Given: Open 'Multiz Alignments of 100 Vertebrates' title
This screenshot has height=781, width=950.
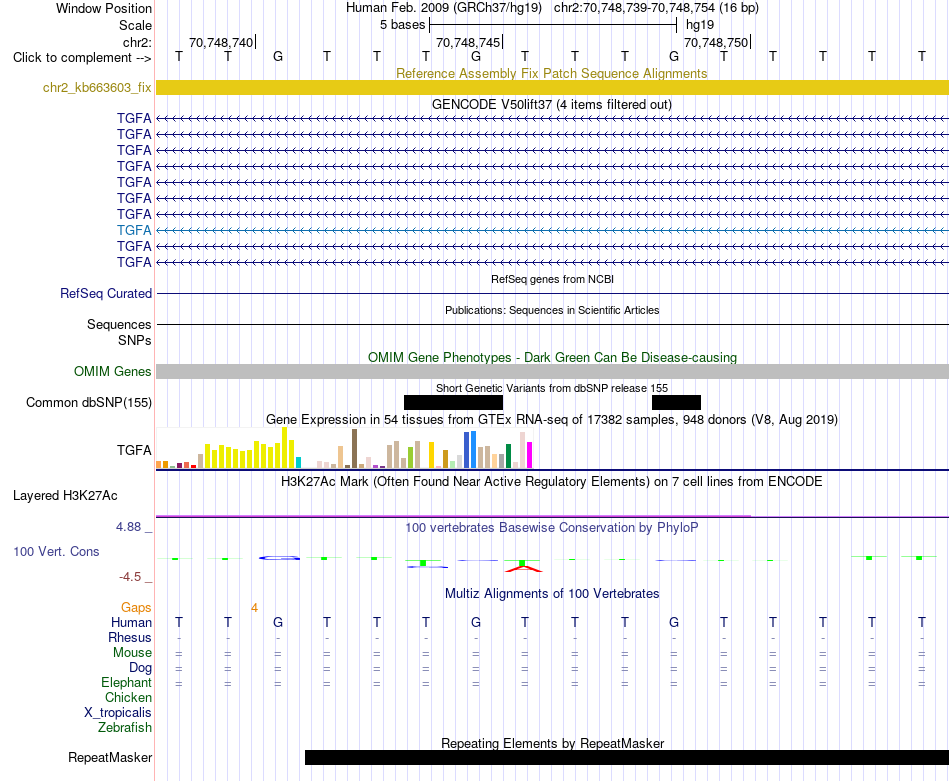Looking at the screenshot, I should tap(551, 594).
